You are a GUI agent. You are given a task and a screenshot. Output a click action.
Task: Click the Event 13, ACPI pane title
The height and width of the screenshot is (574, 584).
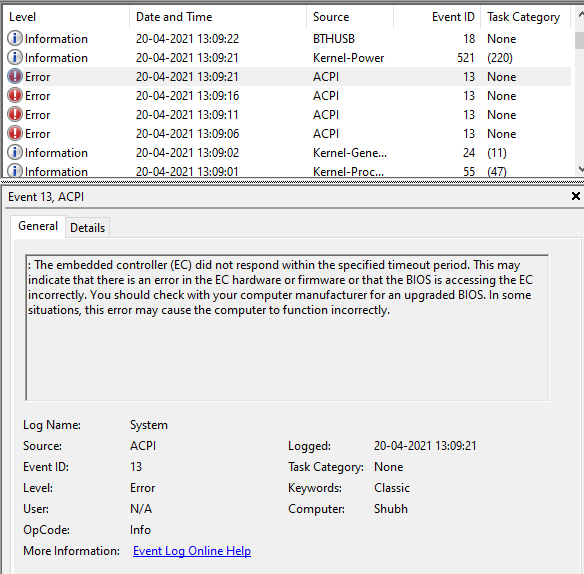(46, 196)
